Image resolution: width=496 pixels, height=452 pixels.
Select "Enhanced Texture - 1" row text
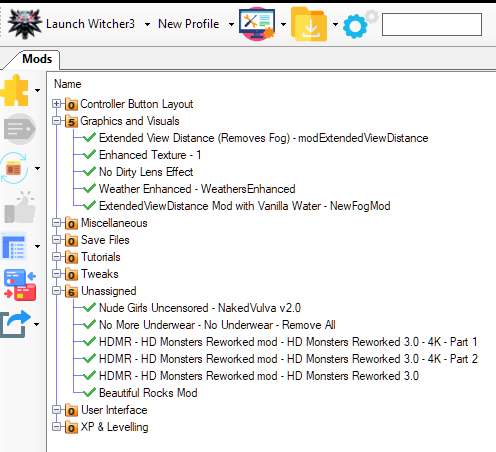pos(150,155)
